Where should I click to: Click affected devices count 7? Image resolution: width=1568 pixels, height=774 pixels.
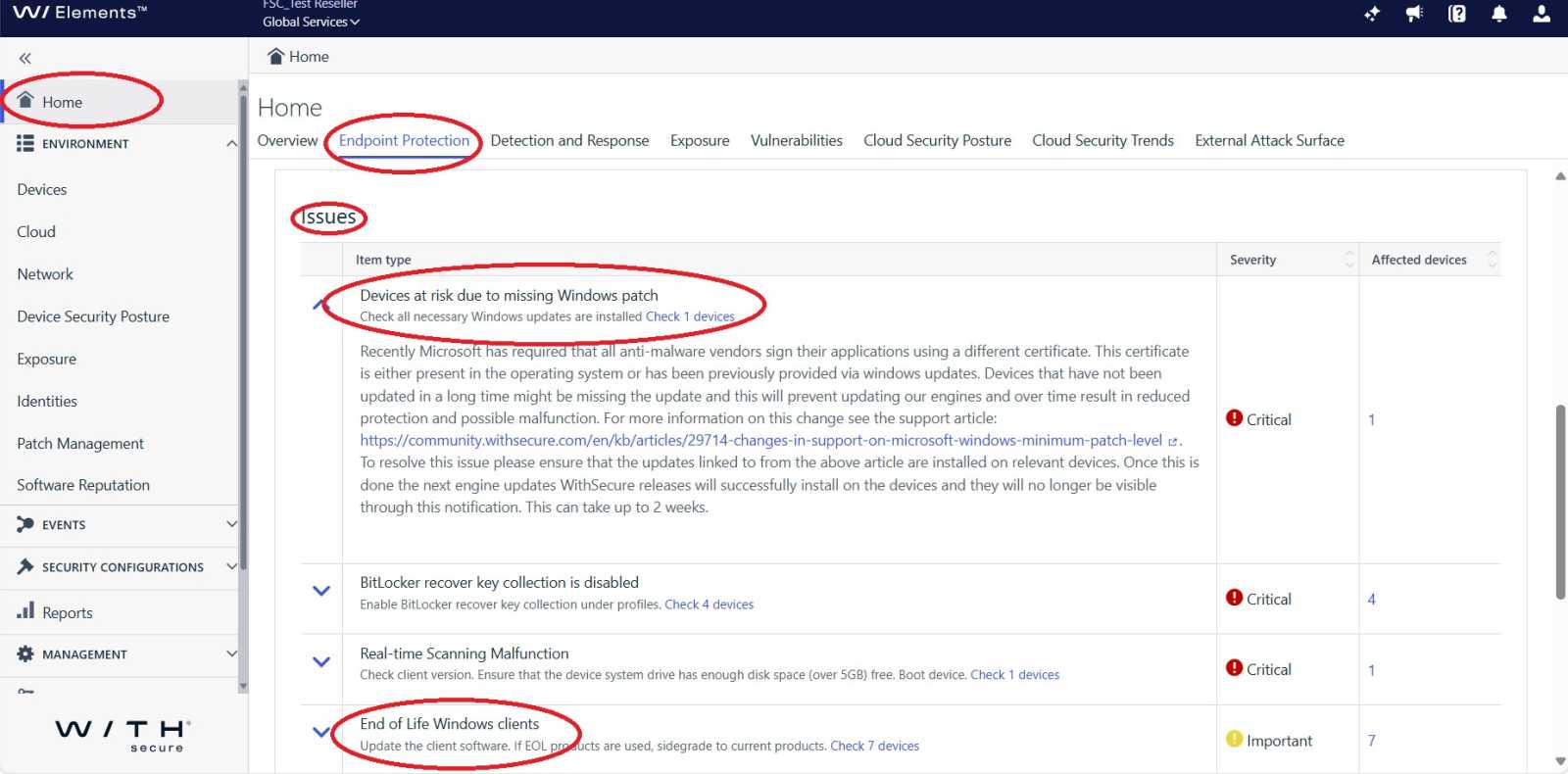[1371, 741]
